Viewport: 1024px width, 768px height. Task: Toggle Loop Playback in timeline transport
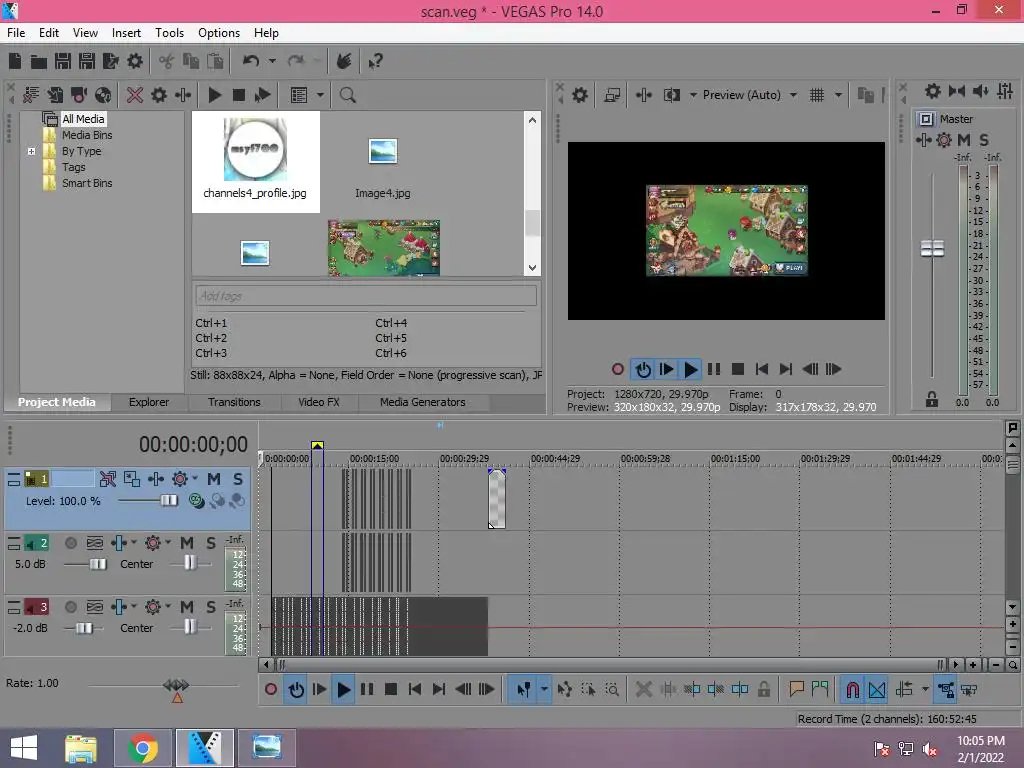296,690
